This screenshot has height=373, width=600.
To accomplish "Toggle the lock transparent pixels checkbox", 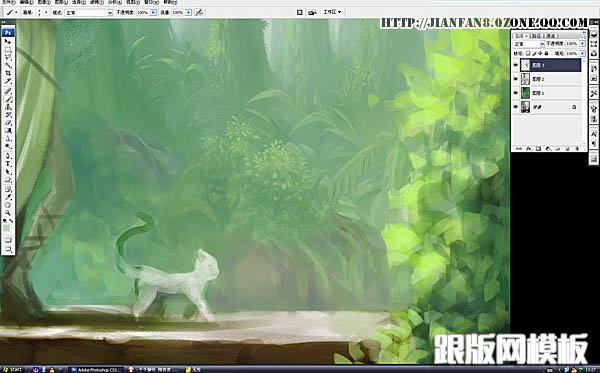I will pos(528,53).
